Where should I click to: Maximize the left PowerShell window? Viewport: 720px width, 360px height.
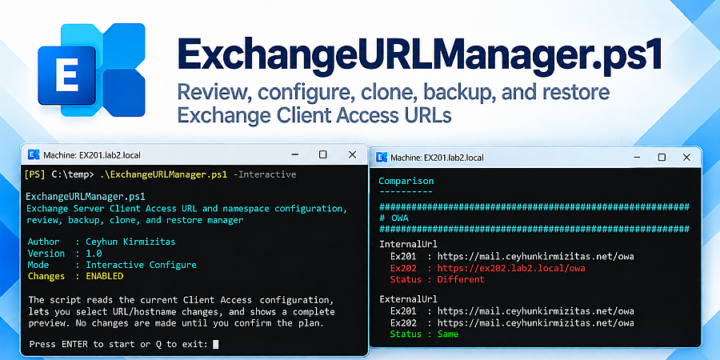[323, 155]
